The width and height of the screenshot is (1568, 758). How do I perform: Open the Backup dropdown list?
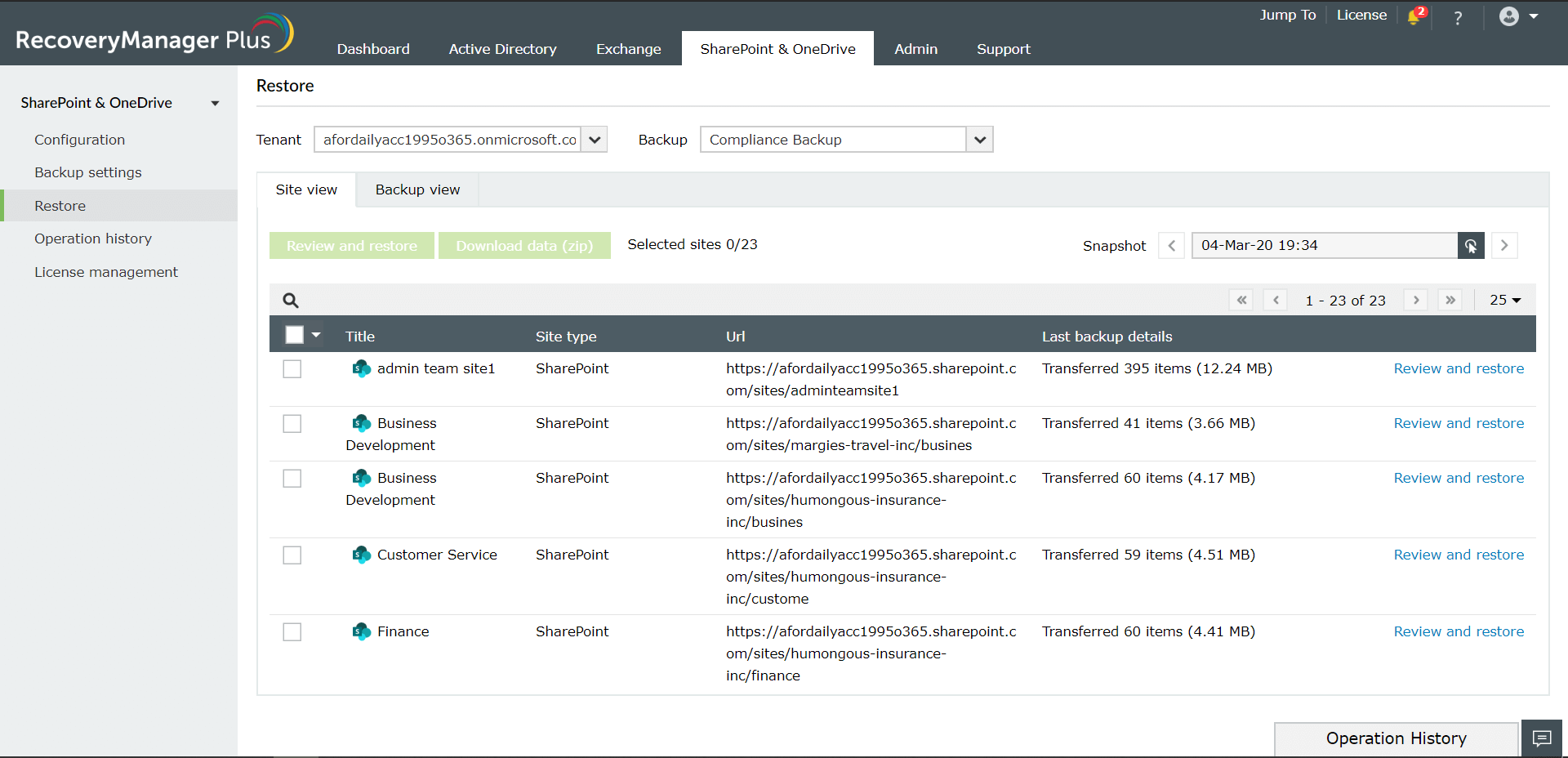tap(979, 140)
